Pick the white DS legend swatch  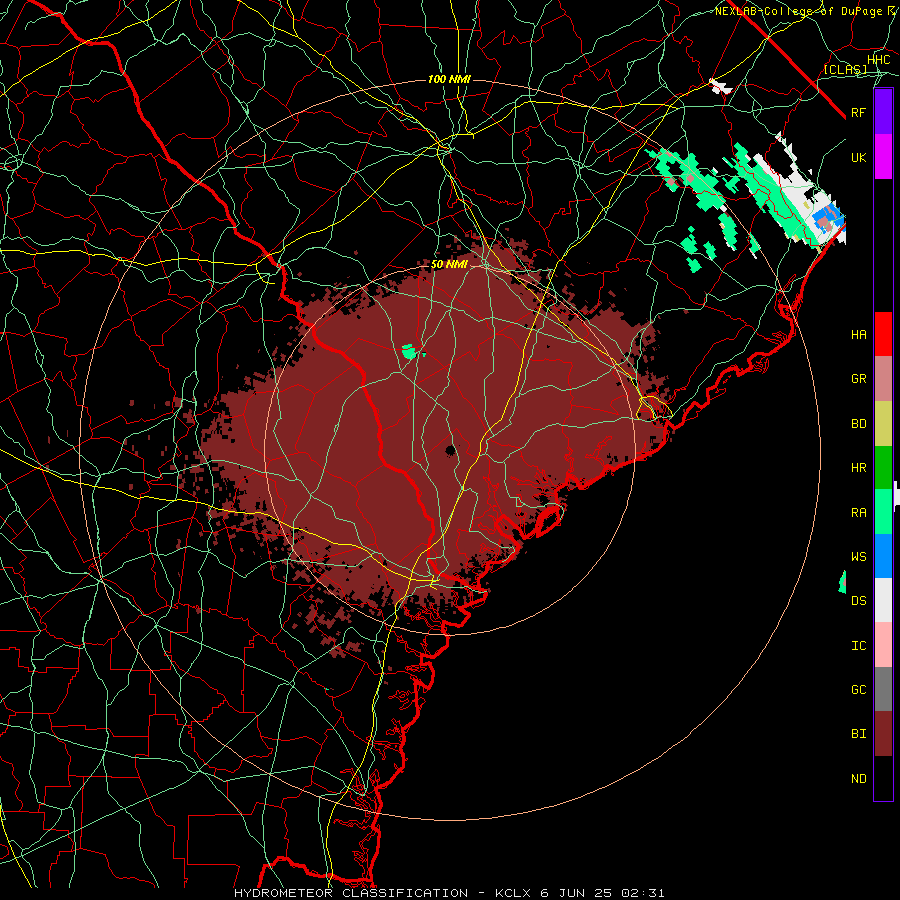point(883,600)
